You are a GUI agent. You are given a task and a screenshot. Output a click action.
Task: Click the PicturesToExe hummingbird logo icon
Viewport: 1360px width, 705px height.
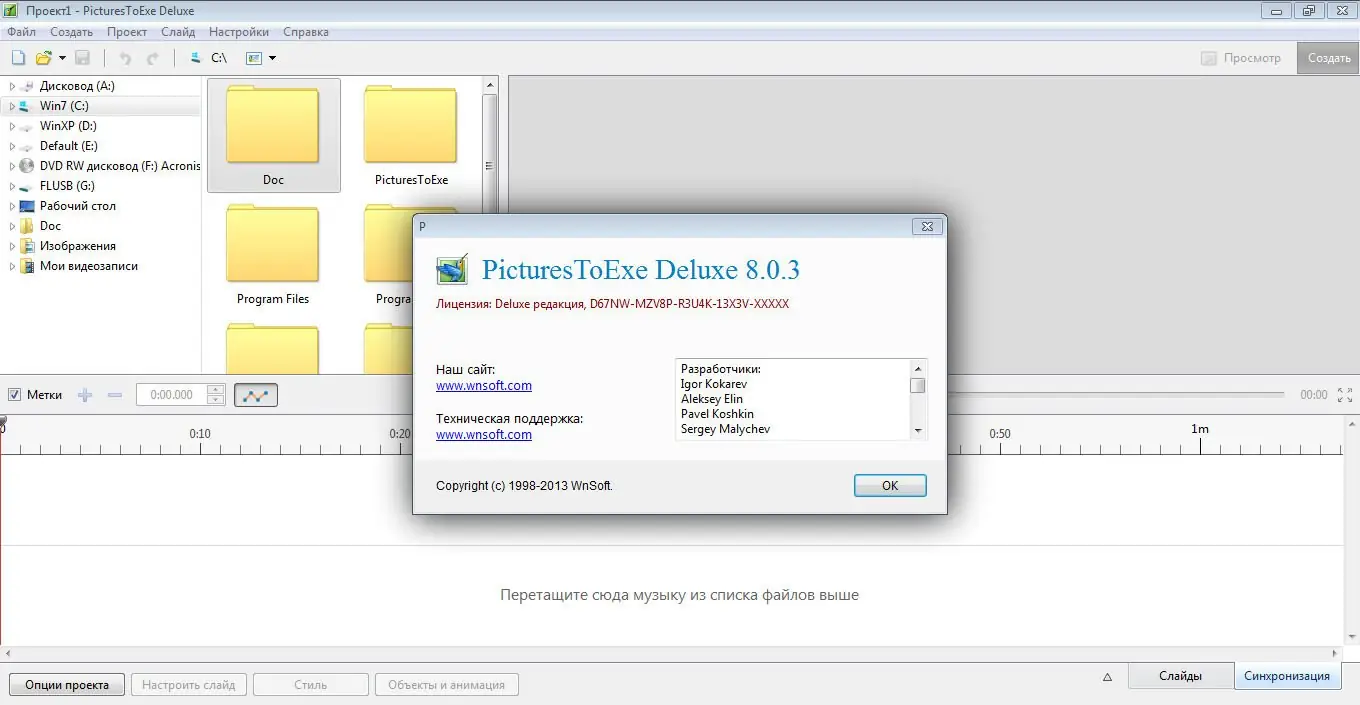452,270
